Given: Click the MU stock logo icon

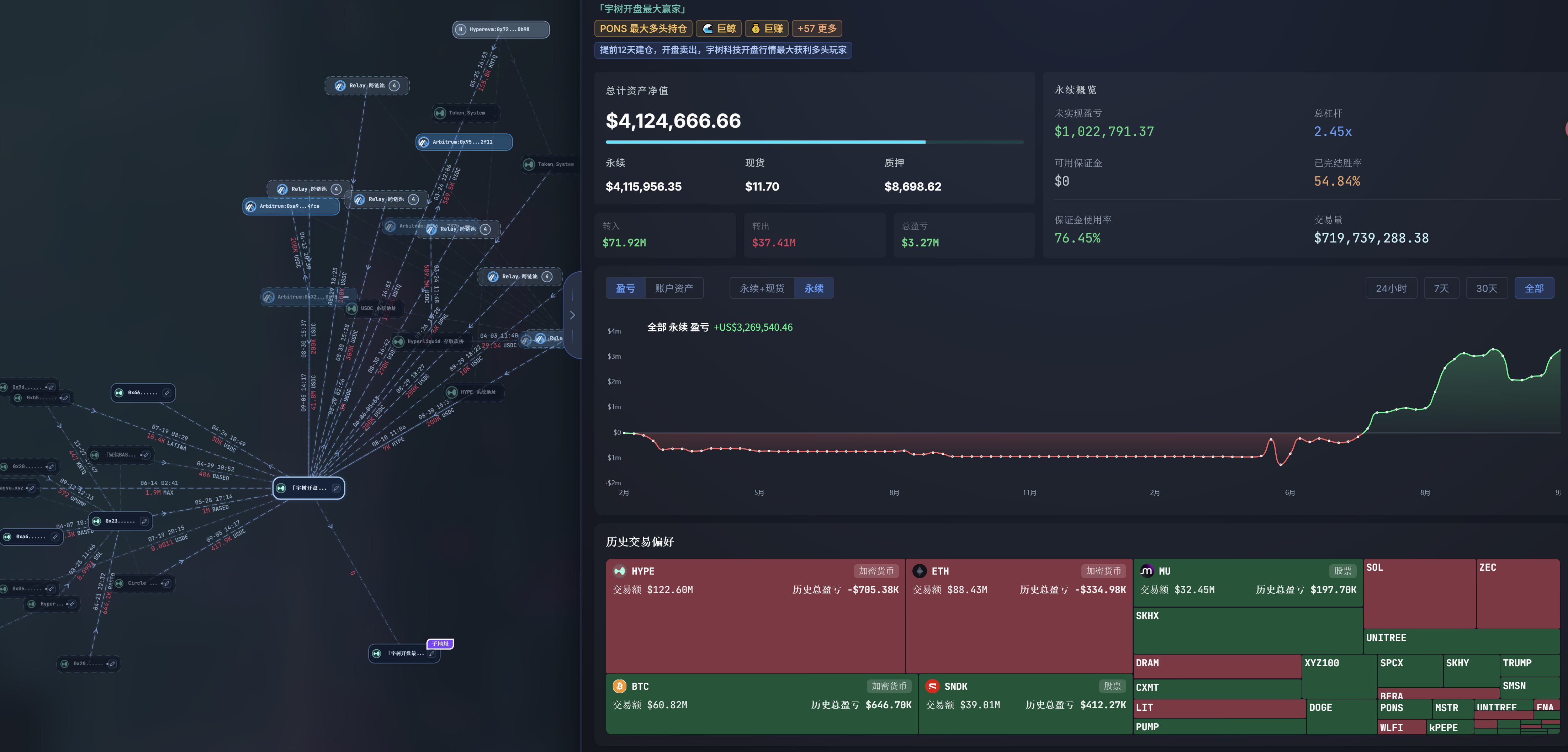Looking at the screenshot, I should coord(1146,571).
